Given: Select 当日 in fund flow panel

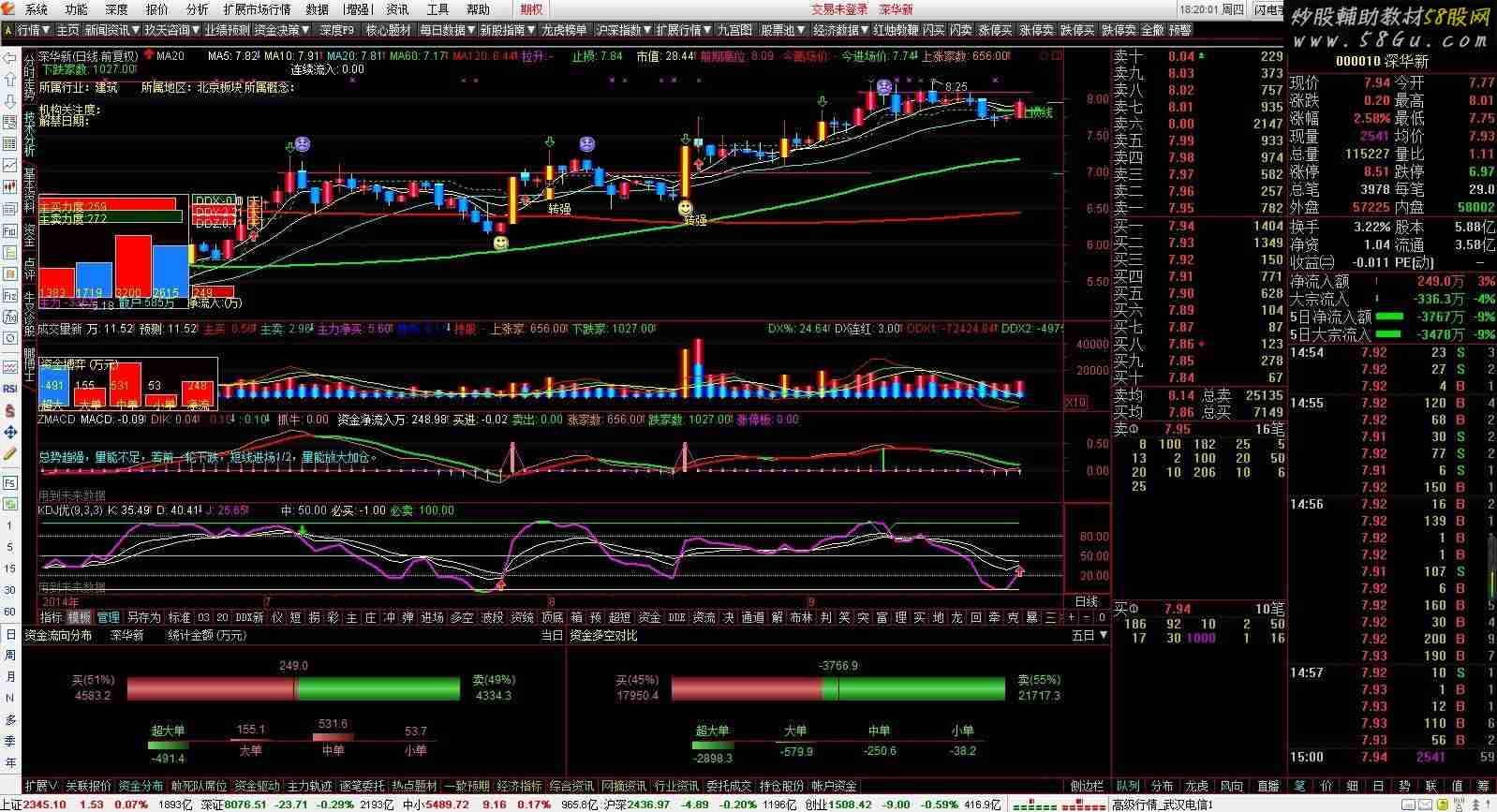Looking at the screenshot, I should coord(553,635).
